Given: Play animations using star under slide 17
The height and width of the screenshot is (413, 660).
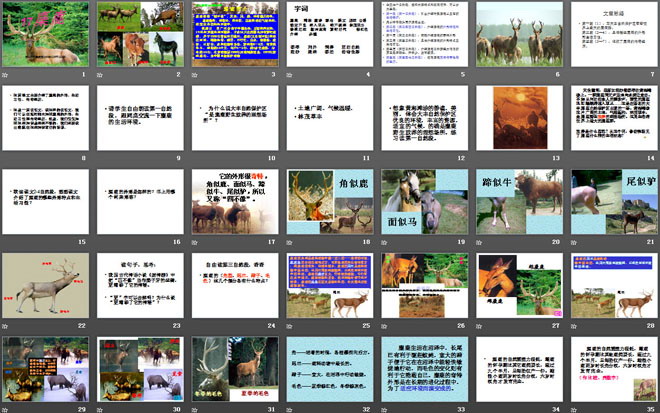Looking at the screenshot, I should [x=194, y=242].
